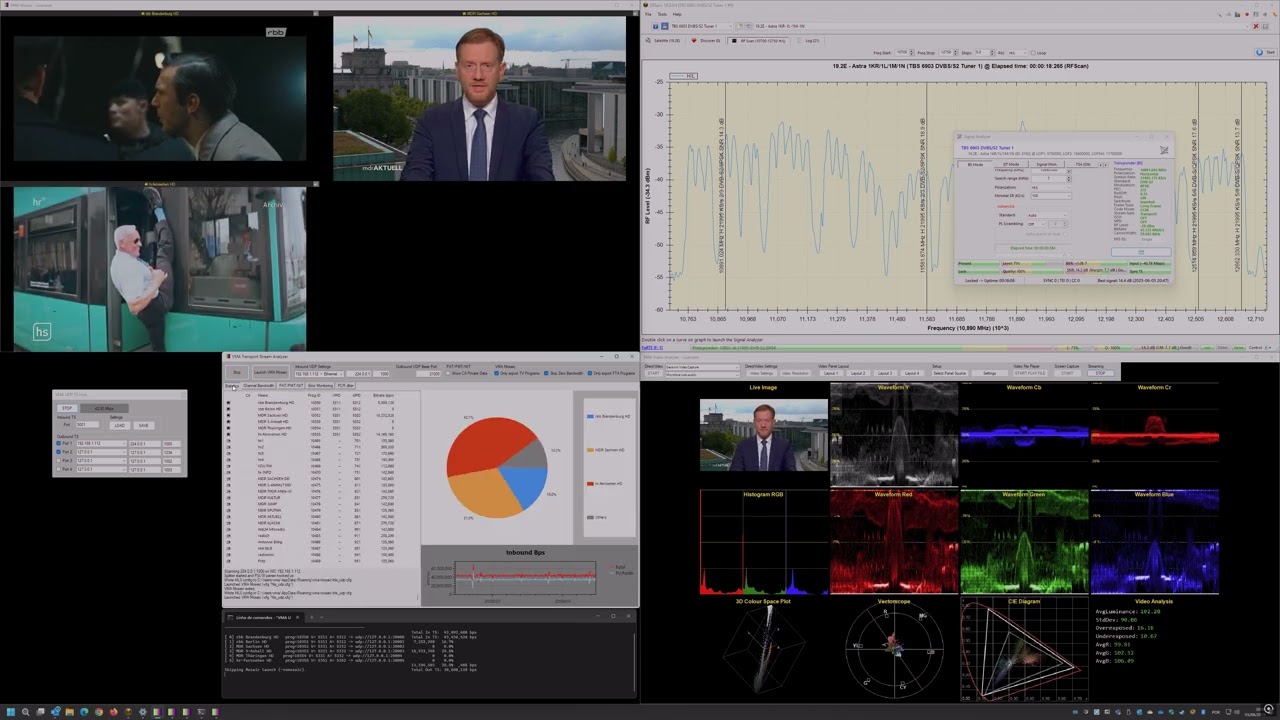Click the Video Settings button

762,373
